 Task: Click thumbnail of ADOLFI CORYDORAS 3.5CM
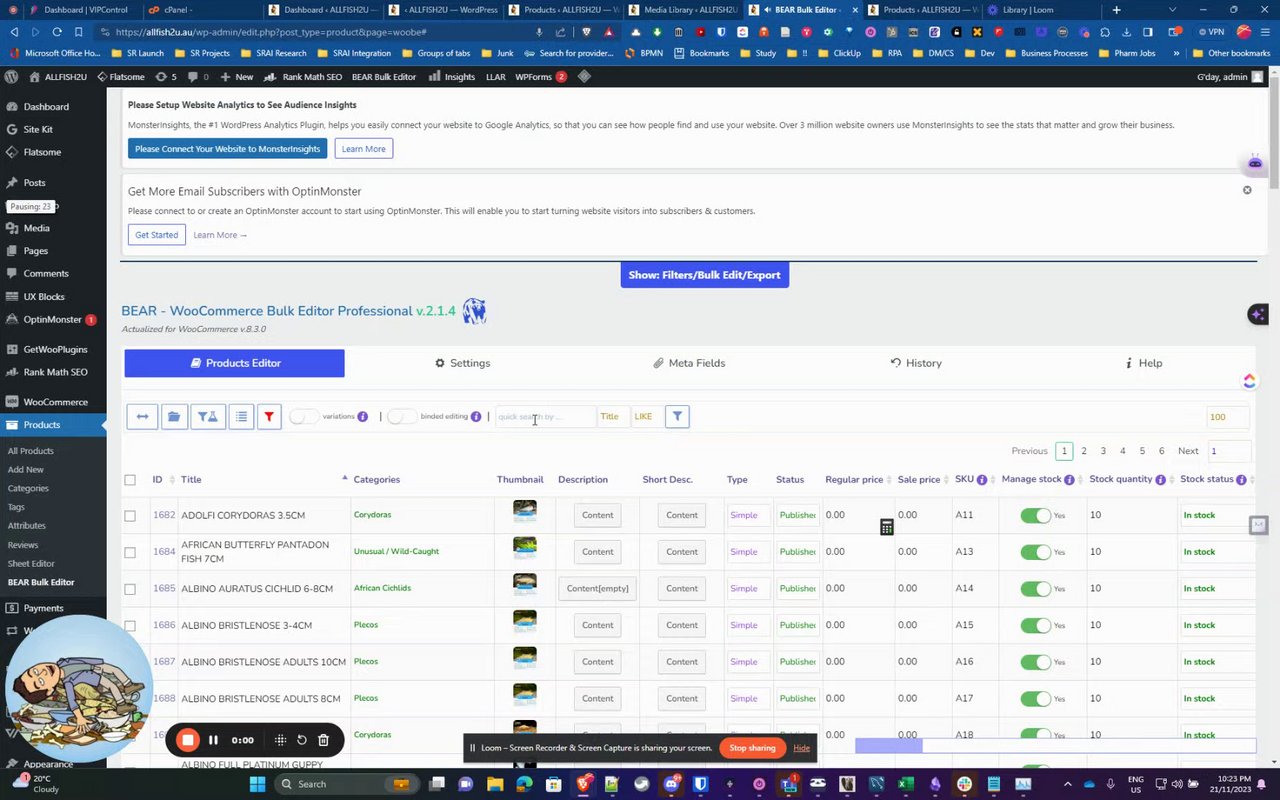pos(525,512)
